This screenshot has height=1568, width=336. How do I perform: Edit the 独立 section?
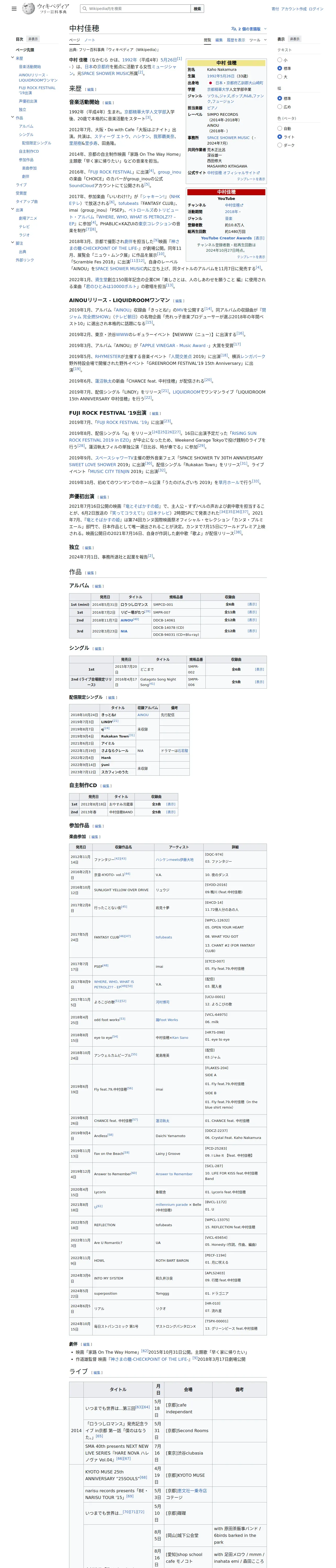pyautogui.click(x=88, y=548)
